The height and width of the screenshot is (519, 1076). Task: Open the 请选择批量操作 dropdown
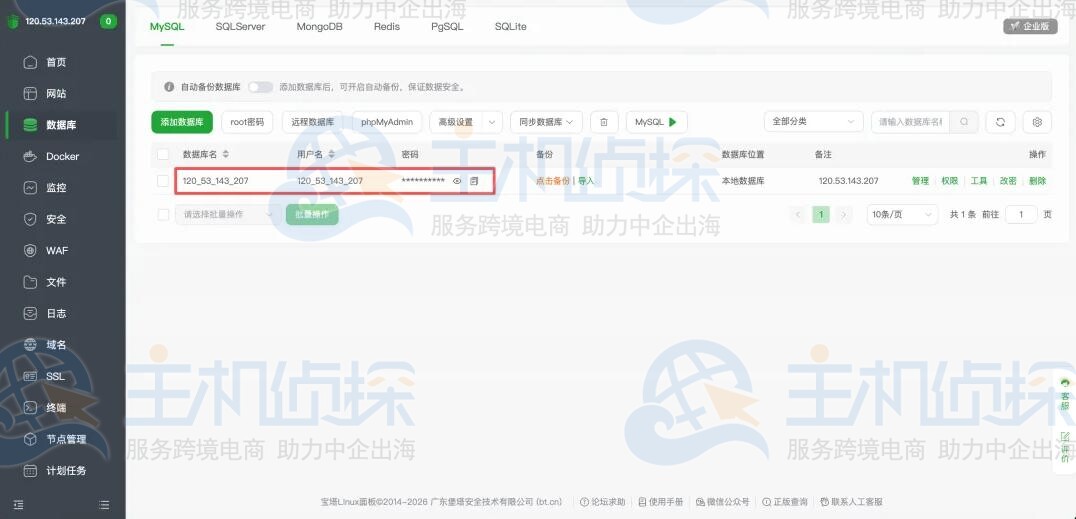pyautogui.click(x=227, y=214)
